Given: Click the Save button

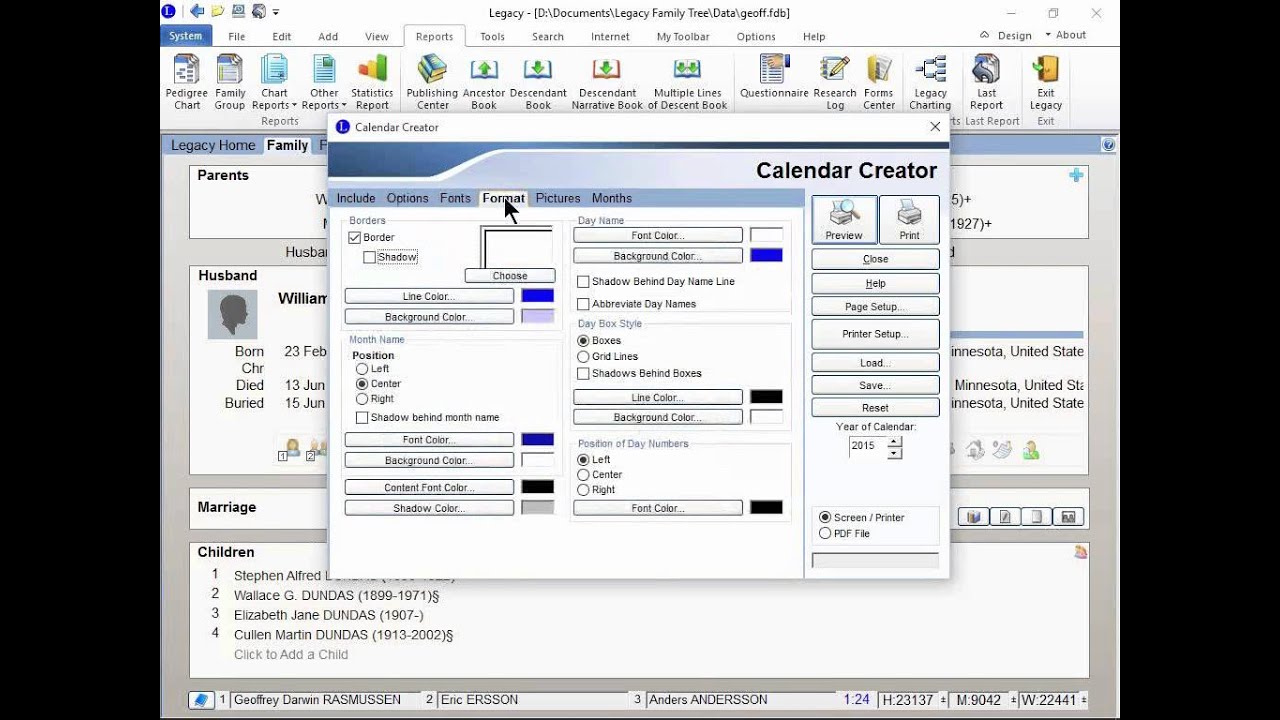Looking at the screenshot, I should pos(875,385).
